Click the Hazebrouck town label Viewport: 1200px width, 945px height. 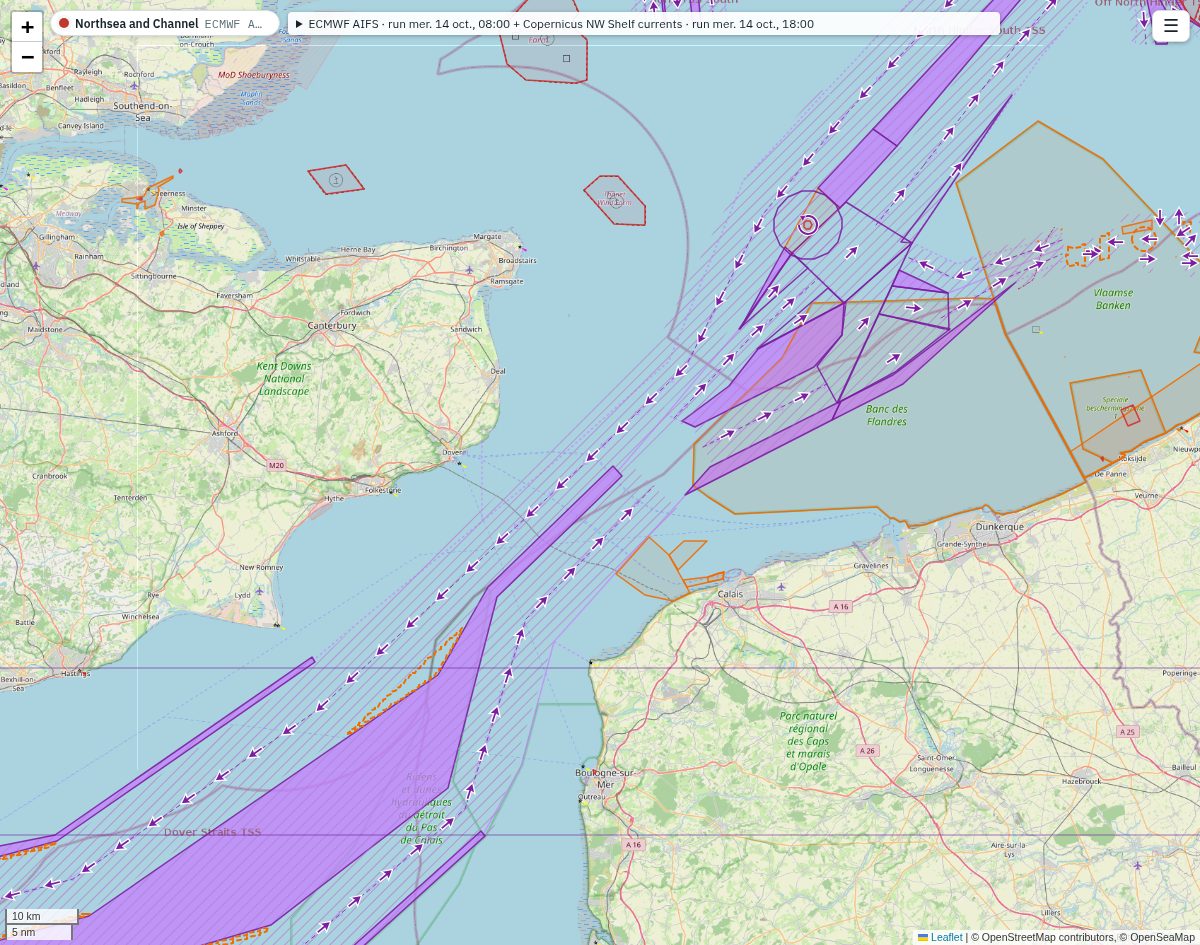1081,780
